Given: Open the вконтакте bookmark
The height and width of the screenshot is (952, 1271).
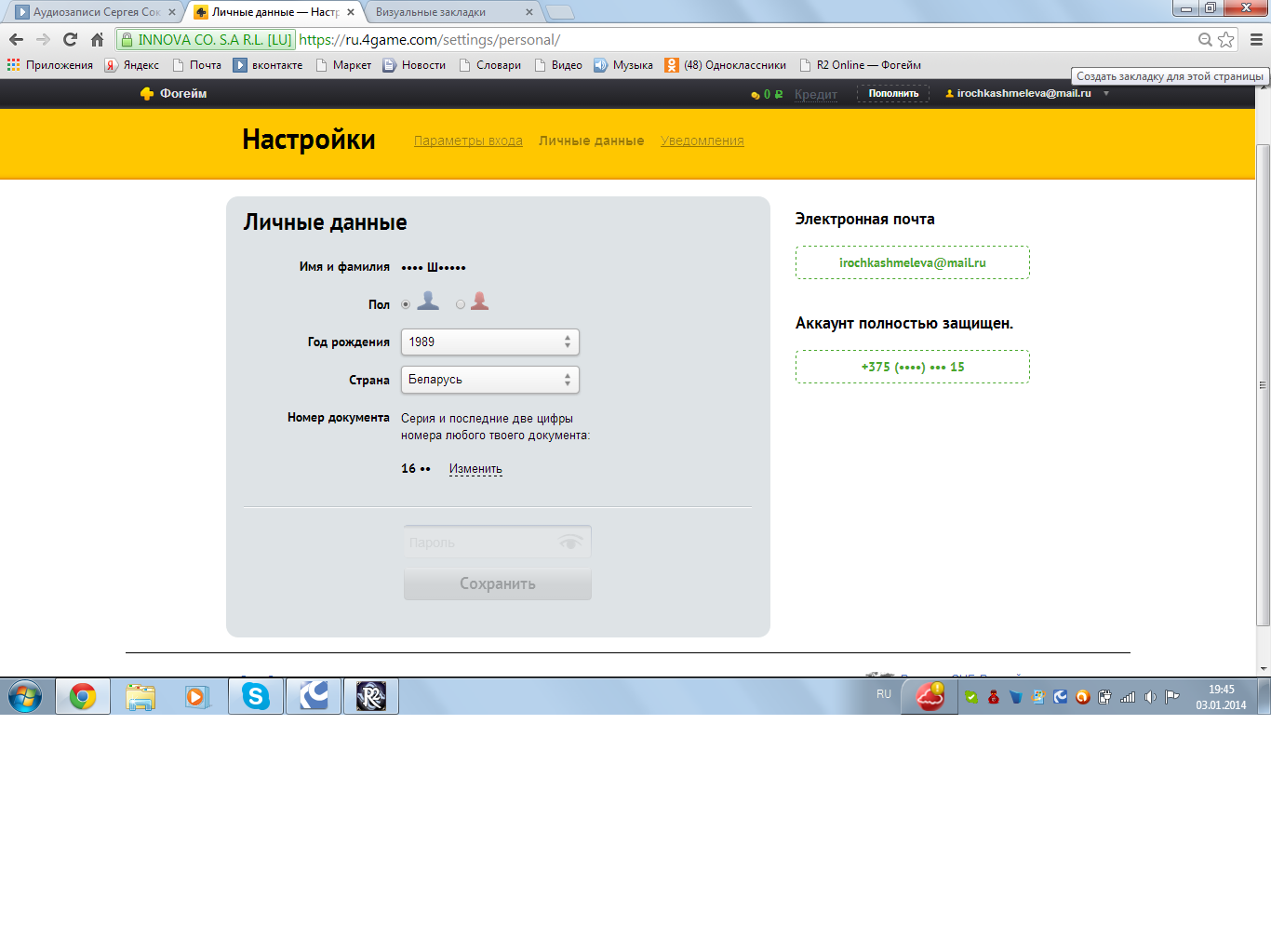Looking at the screenshot, I should coord(268,65).
